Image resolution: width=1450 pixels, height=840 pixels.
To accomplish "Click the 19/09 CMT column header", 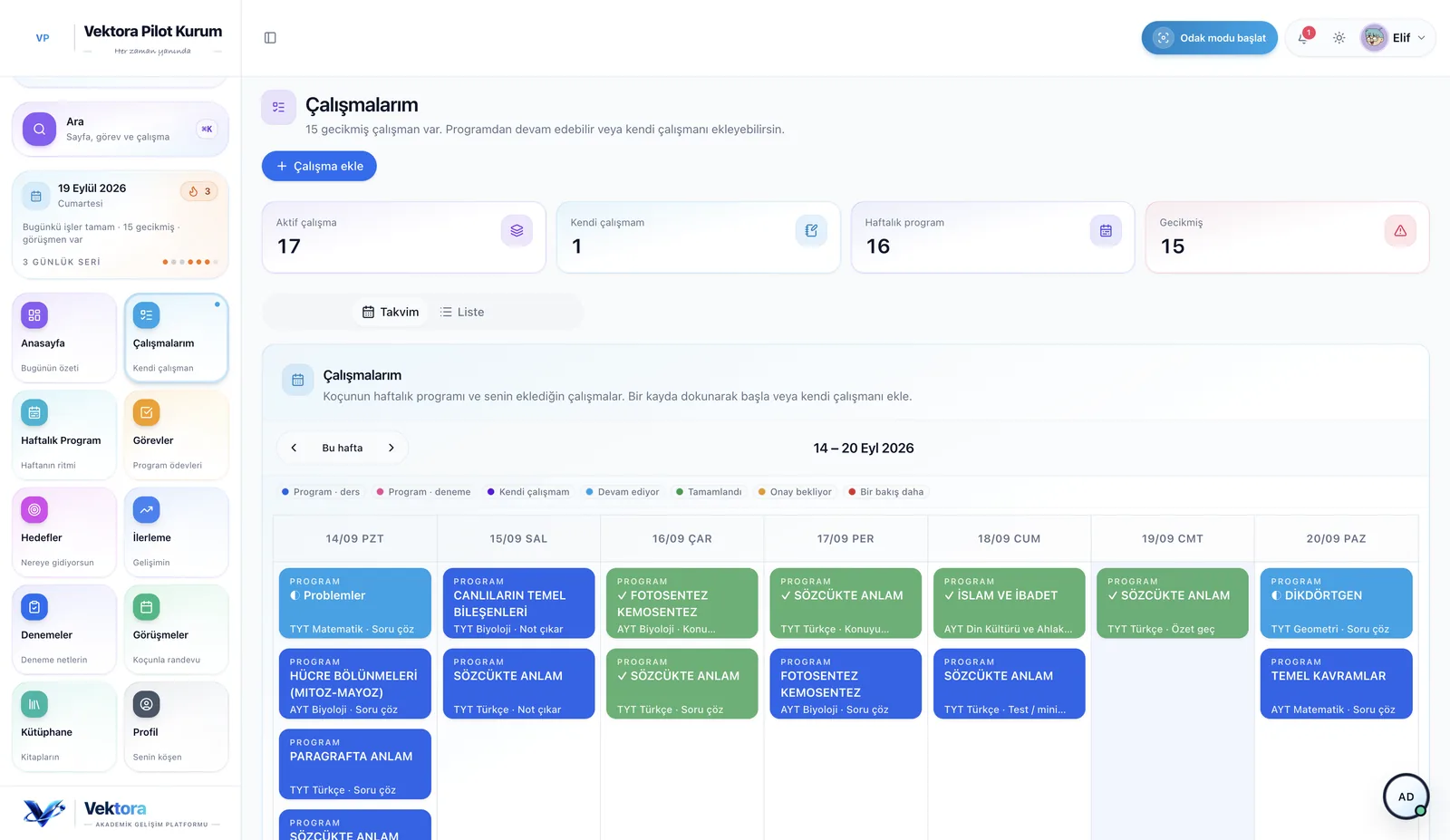I will pyautogui.click(x=1172, y=538).
